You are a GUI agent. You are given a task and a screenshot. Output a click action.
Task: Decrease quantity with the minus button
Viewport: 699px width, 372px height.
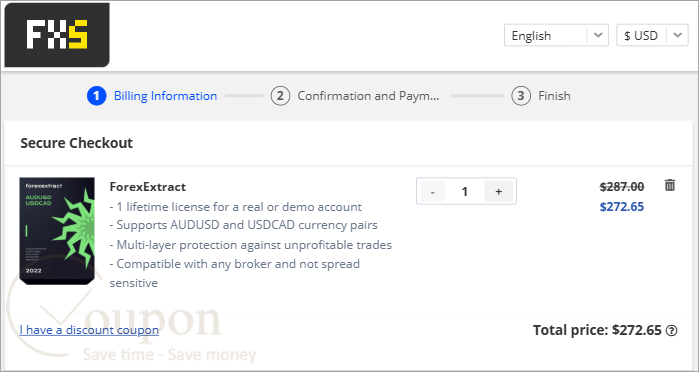(x=432, y=191)
